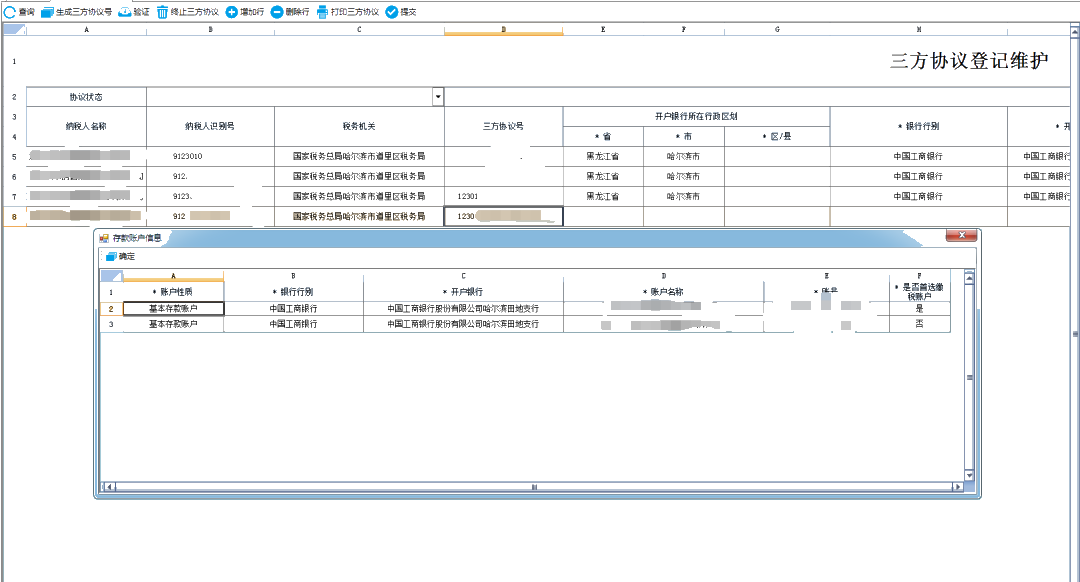Submit using the 提交 checkmark icon
This screenshot has height=582, width=1080.
click(391, 12)
